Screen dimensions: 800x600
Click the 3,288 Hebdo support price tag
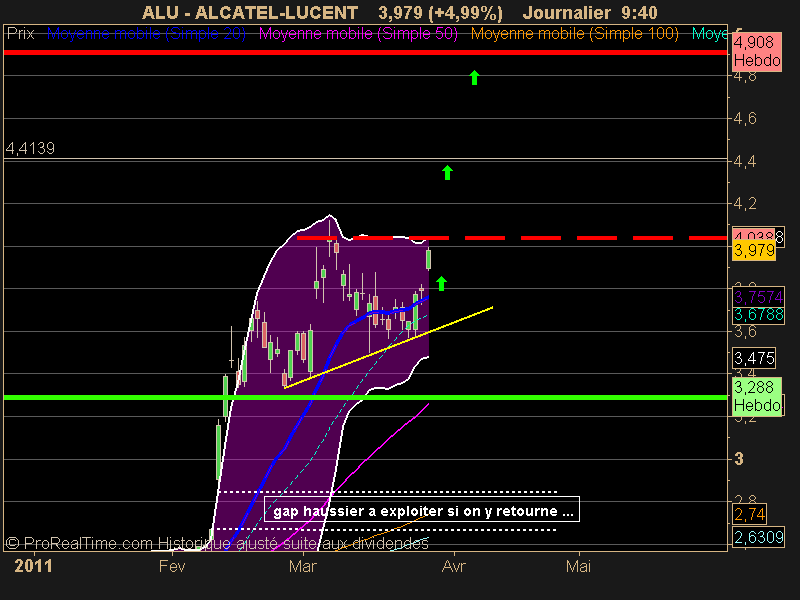[x=757, y=396]
